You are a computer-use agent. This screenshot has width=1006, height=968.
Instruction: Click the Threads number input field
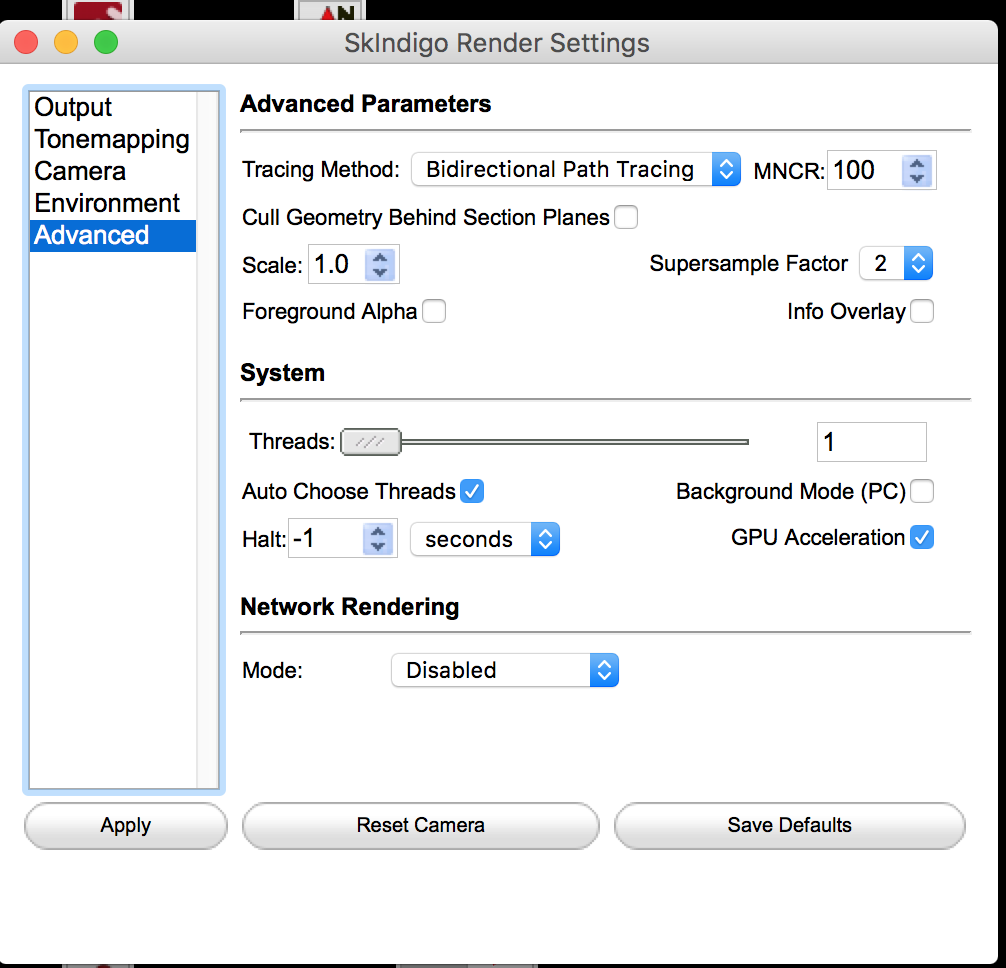coord(871,442)
